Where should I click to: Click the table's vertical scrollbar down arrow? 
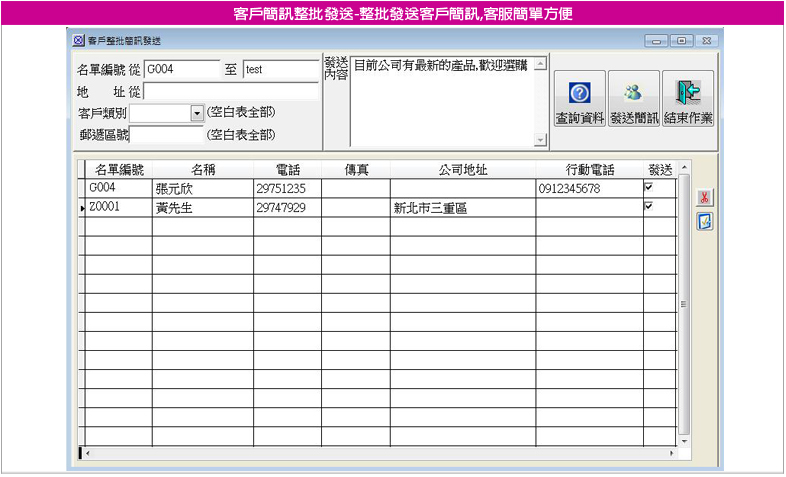coord(684,440)
